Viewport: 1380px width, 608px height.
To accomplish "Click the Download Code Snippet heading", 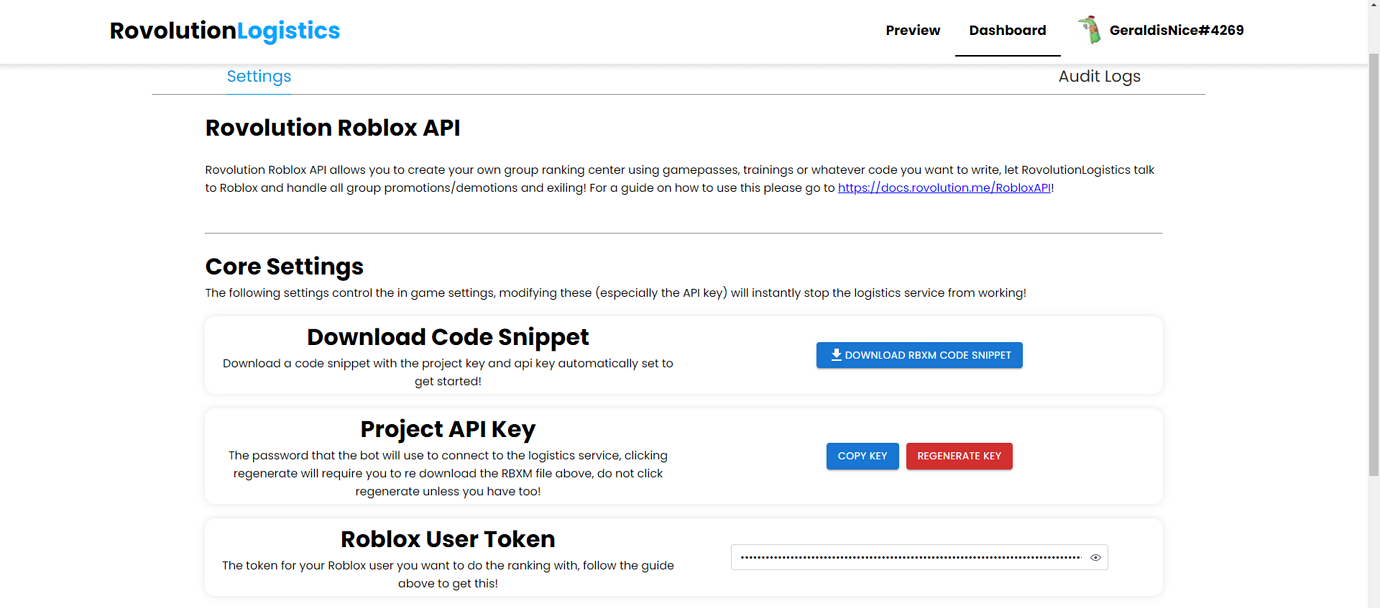I will 447,337.
